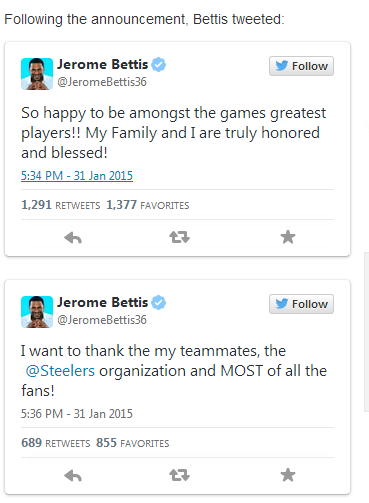Viewport: 369px width, 503px height.
Task: Retweet the second tweet about Steelers fans
Action: 179,475
